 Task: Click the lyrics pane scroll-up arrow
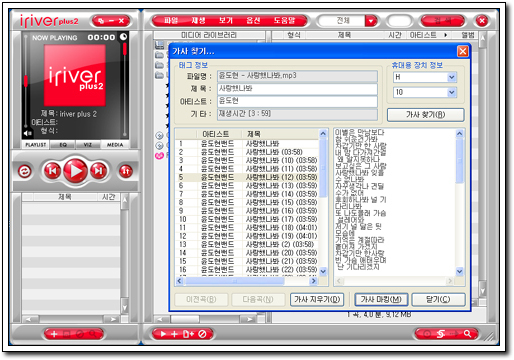pos(459,134)
